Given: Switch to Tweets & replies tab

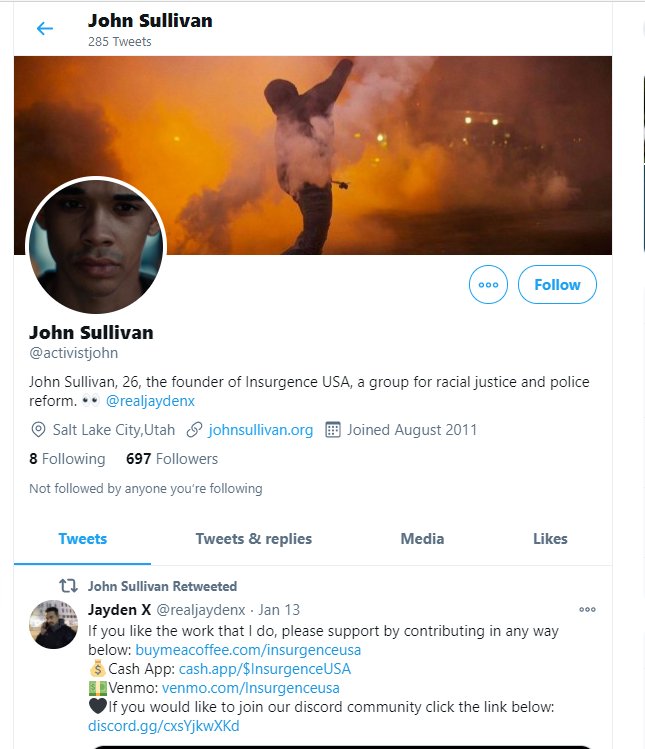Looking at the screenshot, I should coord(254,539).
